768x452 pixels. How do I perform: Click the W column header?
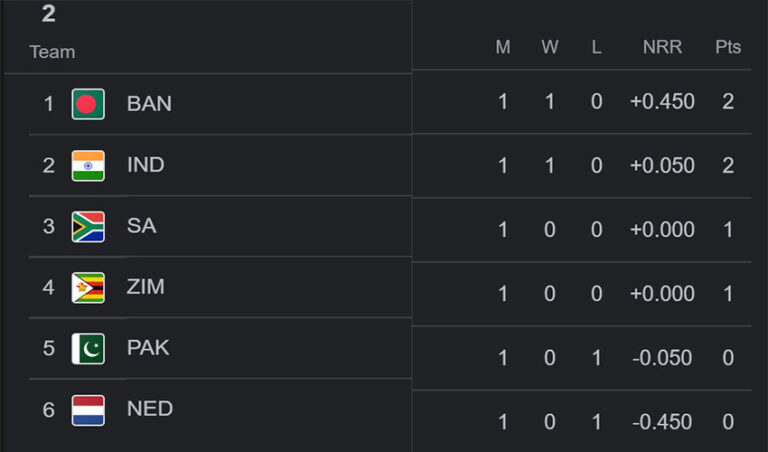[549, 48]
